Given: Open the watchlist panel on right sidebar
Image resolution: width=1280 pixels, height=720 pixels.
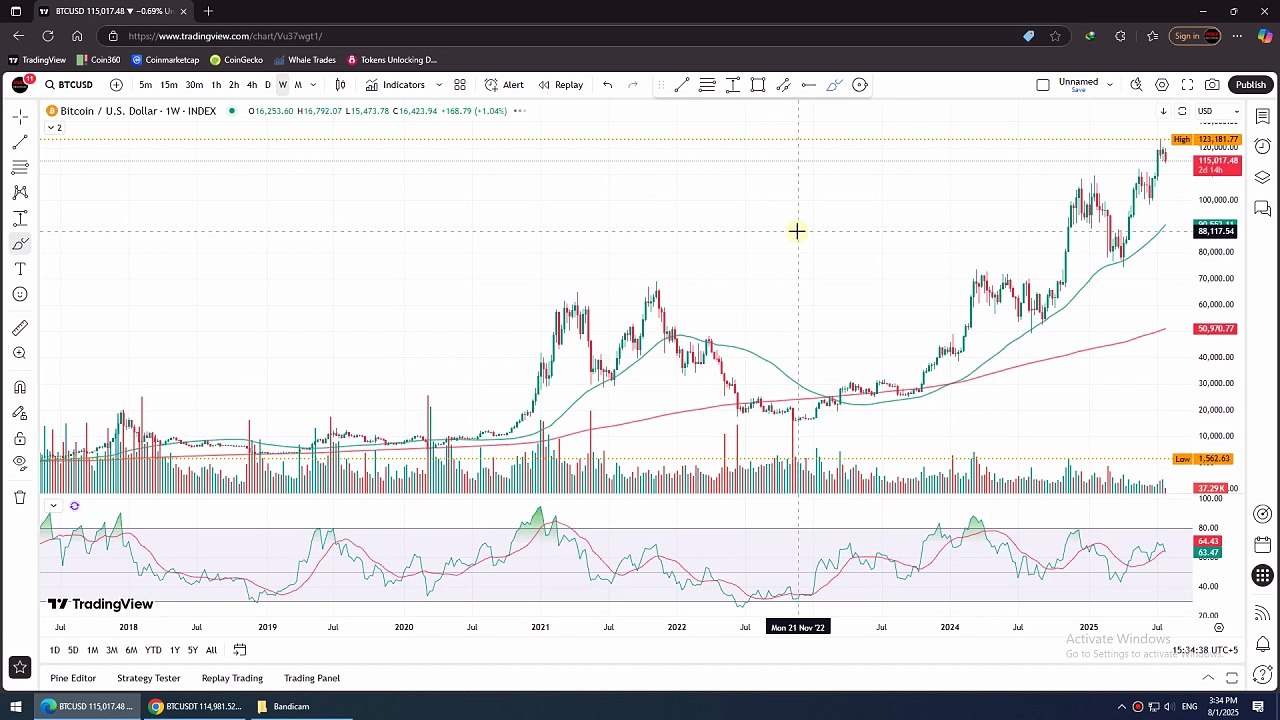Looking at the screenshot, I should [1263, 117].
